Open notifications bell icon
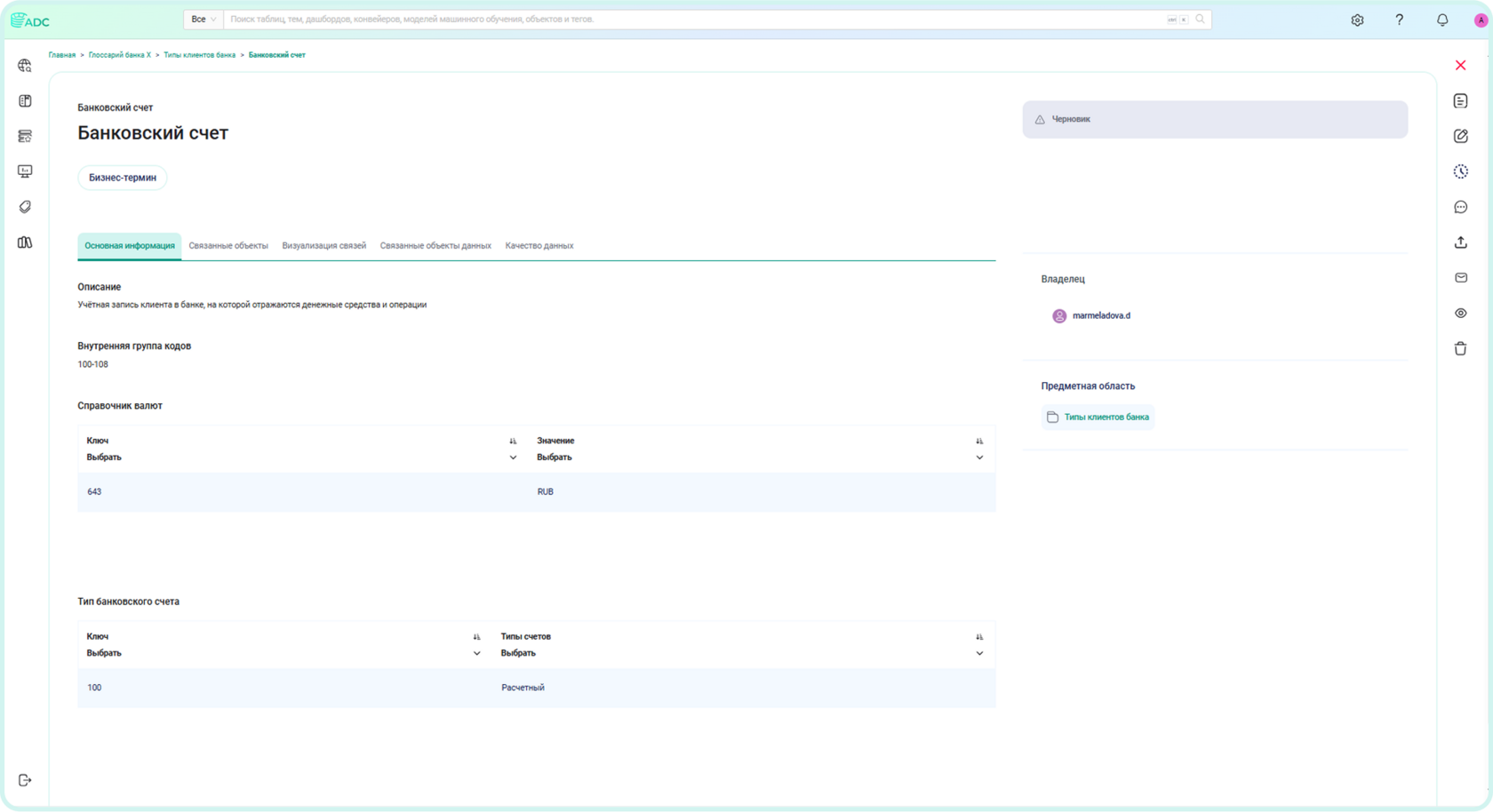This screenshot has height=812, width=1493. (1441, 20)
